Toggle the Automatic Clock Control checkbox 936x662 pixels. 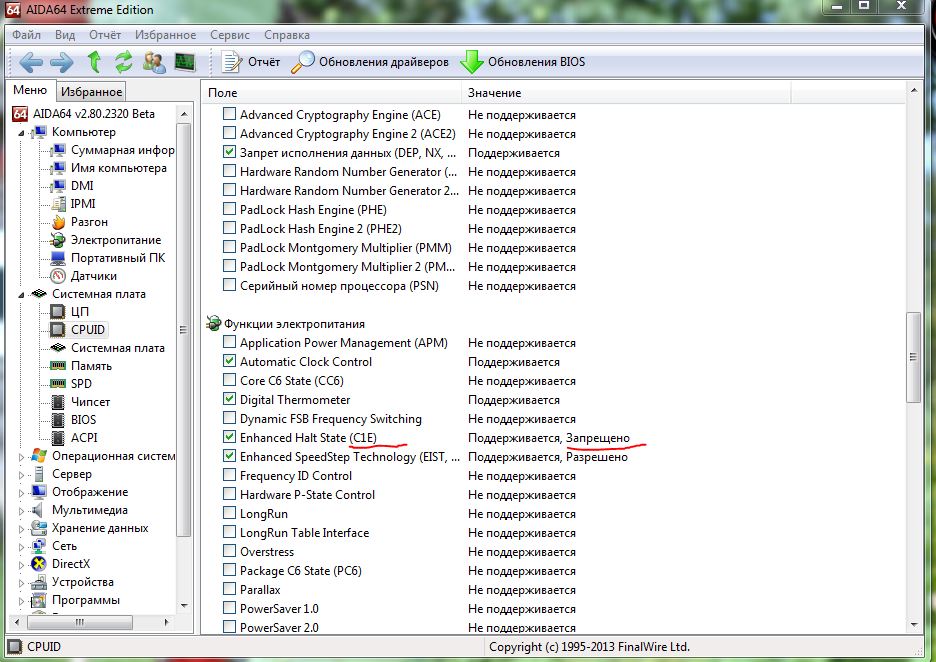(230, 362)
